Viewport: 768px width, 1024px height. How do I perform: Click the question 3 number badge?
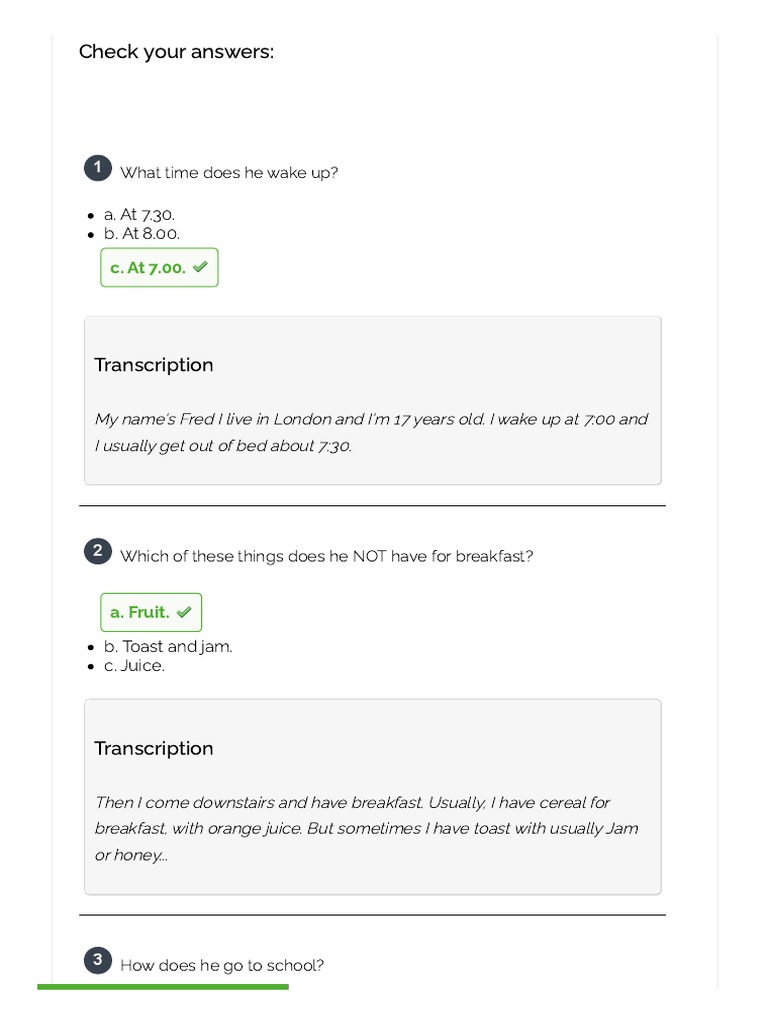pos(97,961)
